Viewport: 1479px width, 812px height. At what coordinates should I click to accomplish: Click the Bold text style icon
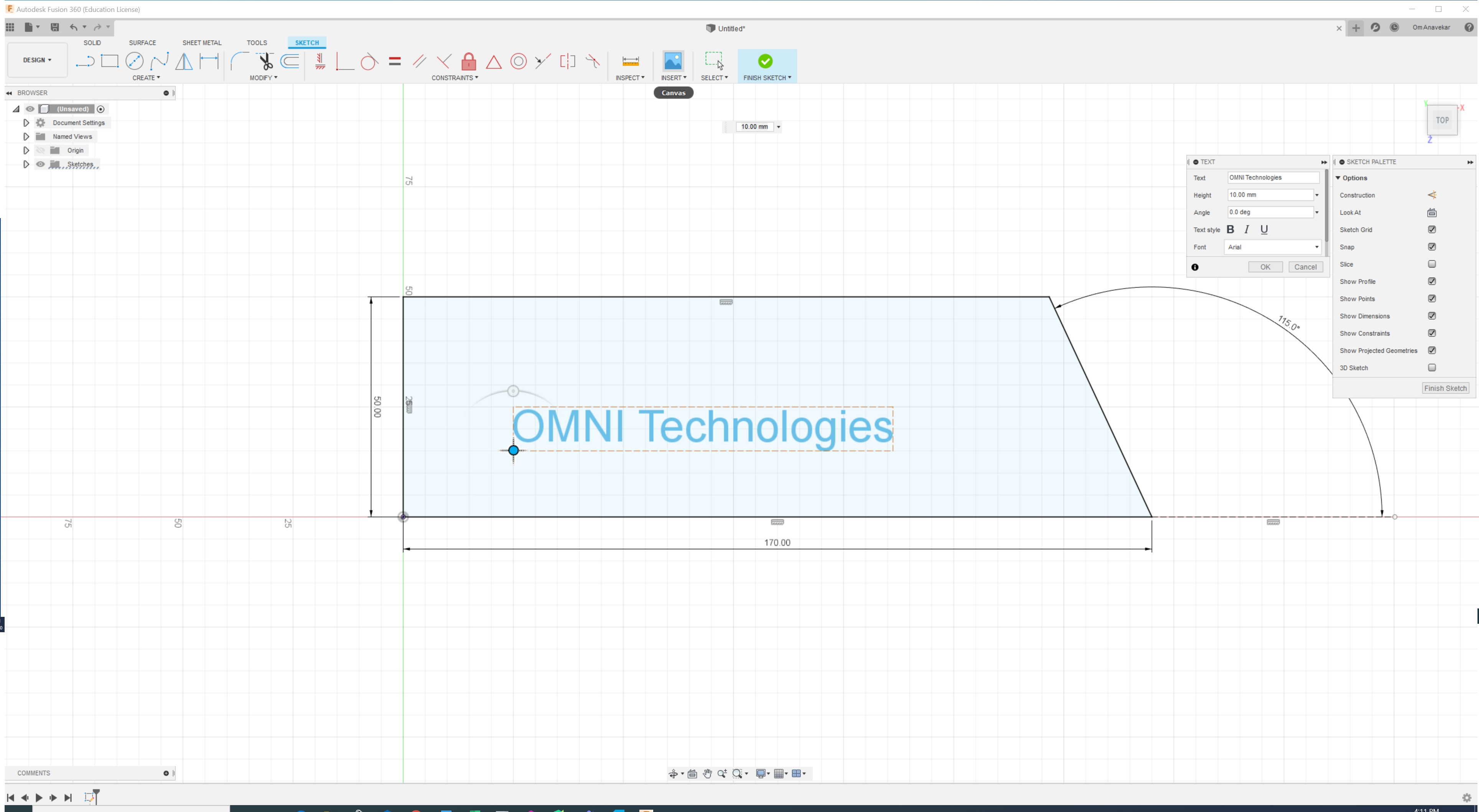pyautogui.click(x=1230, y=230)
